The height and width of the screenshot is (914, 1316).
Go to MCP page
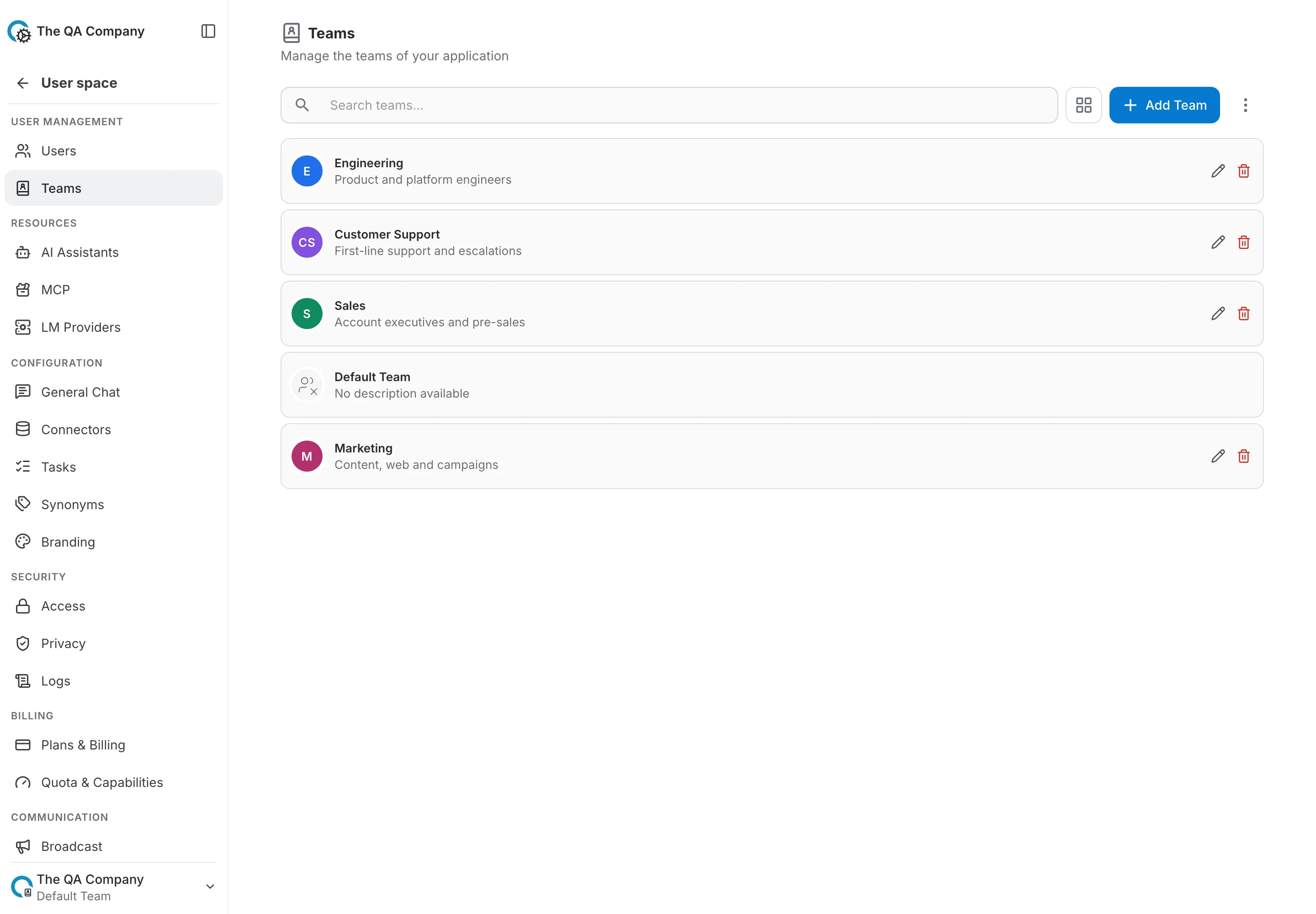pyautogui.click(x=113, y=290)
